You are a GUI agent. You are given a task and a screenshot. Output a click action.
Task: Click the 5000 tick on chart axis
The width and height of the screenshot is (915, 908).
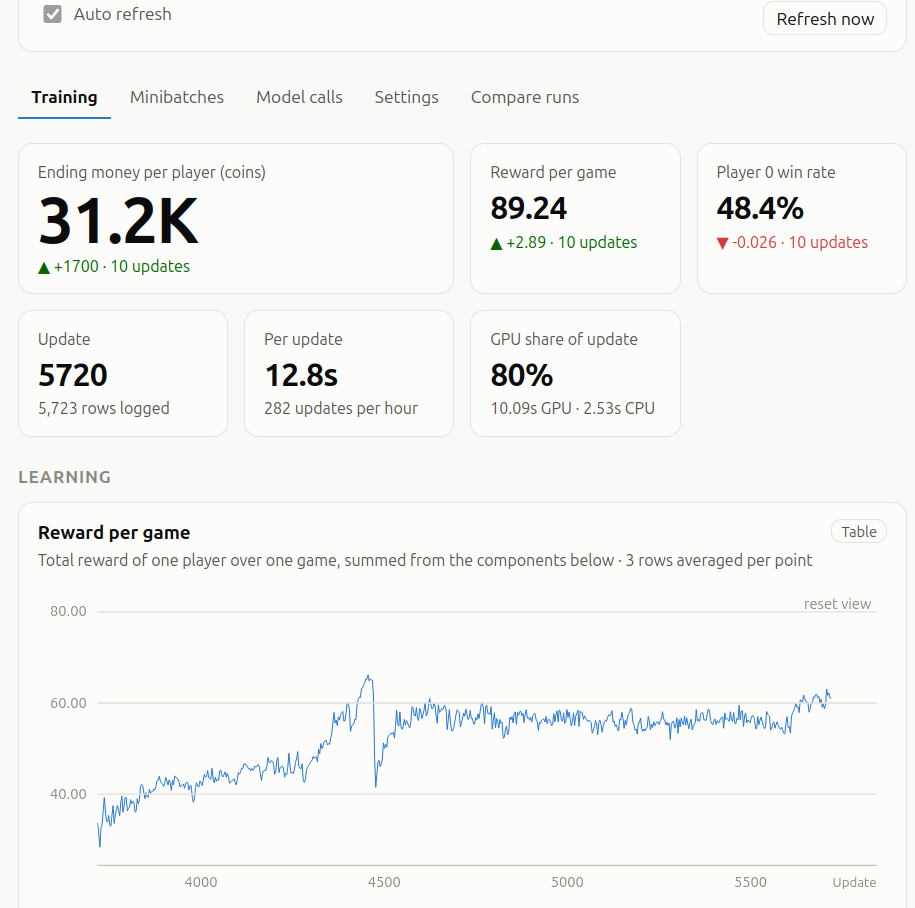(567, 882)
